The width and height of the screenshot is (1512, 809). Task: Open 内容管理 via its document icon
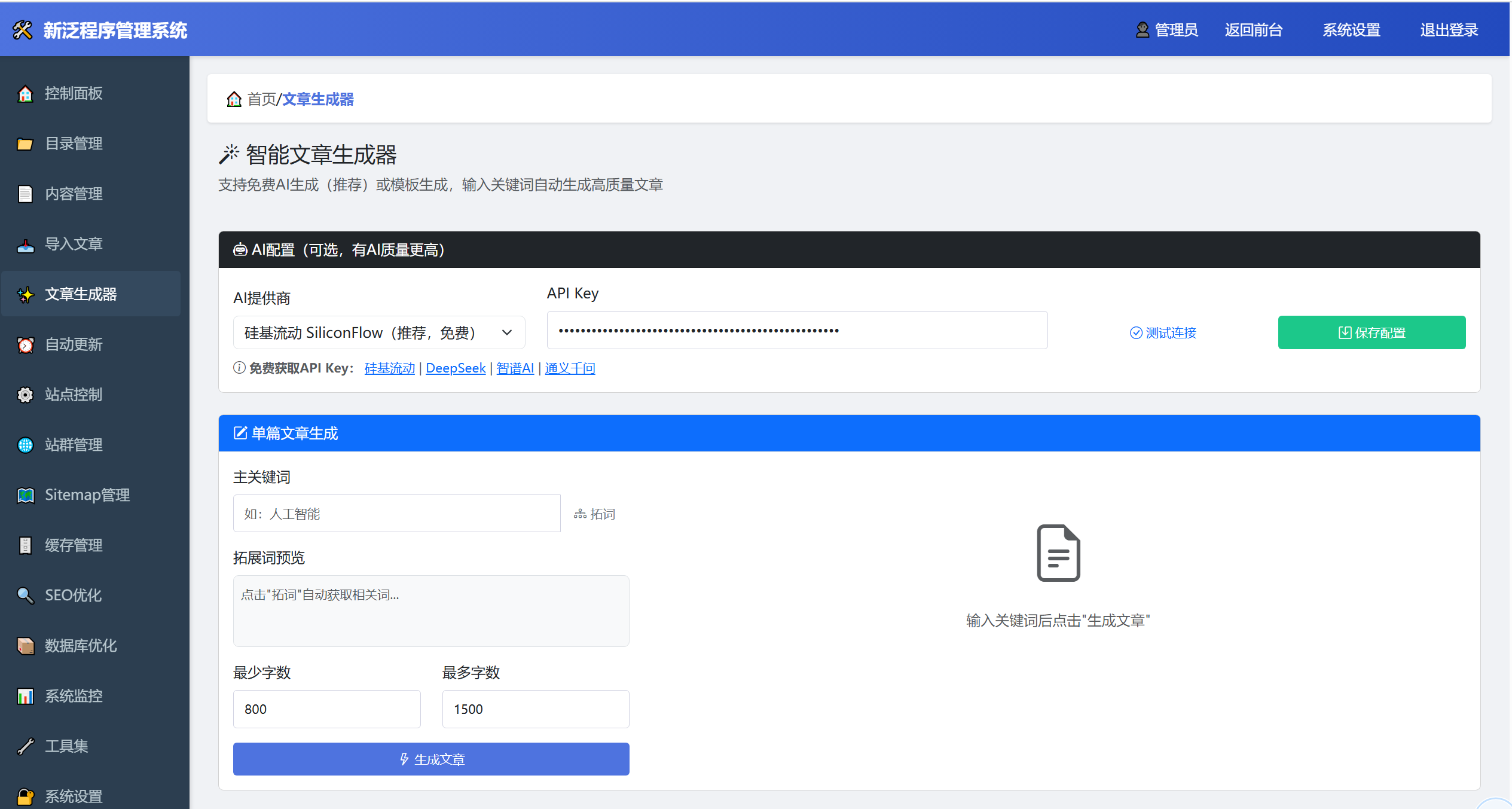pyautogui.click(x=25, y=194)
